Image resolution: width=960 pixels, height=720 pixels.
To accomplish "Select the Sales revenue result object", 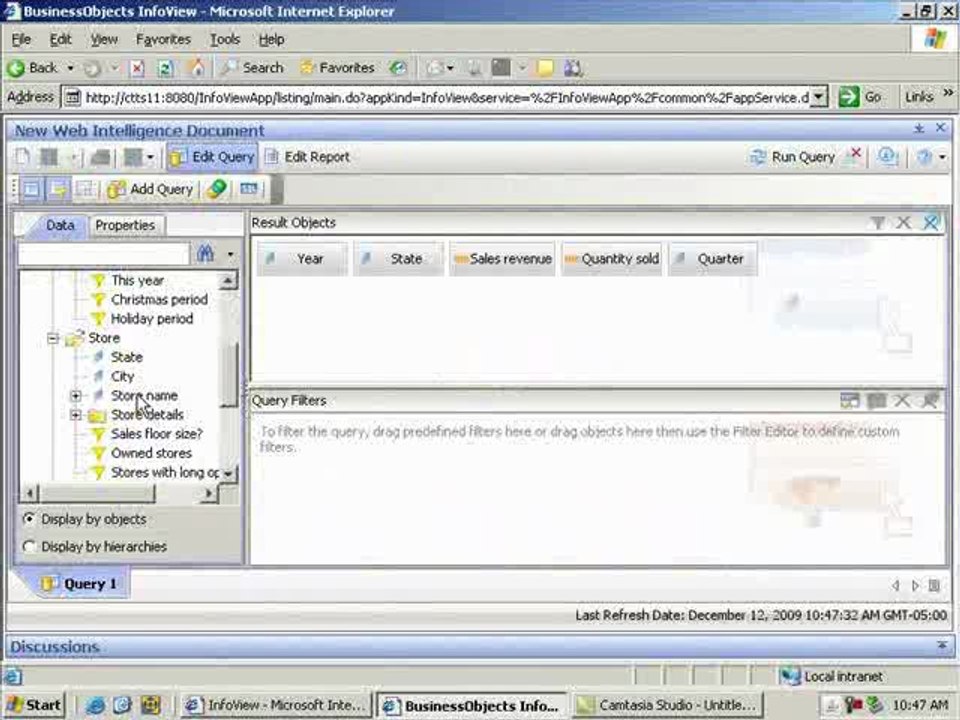I will [502, 259].
